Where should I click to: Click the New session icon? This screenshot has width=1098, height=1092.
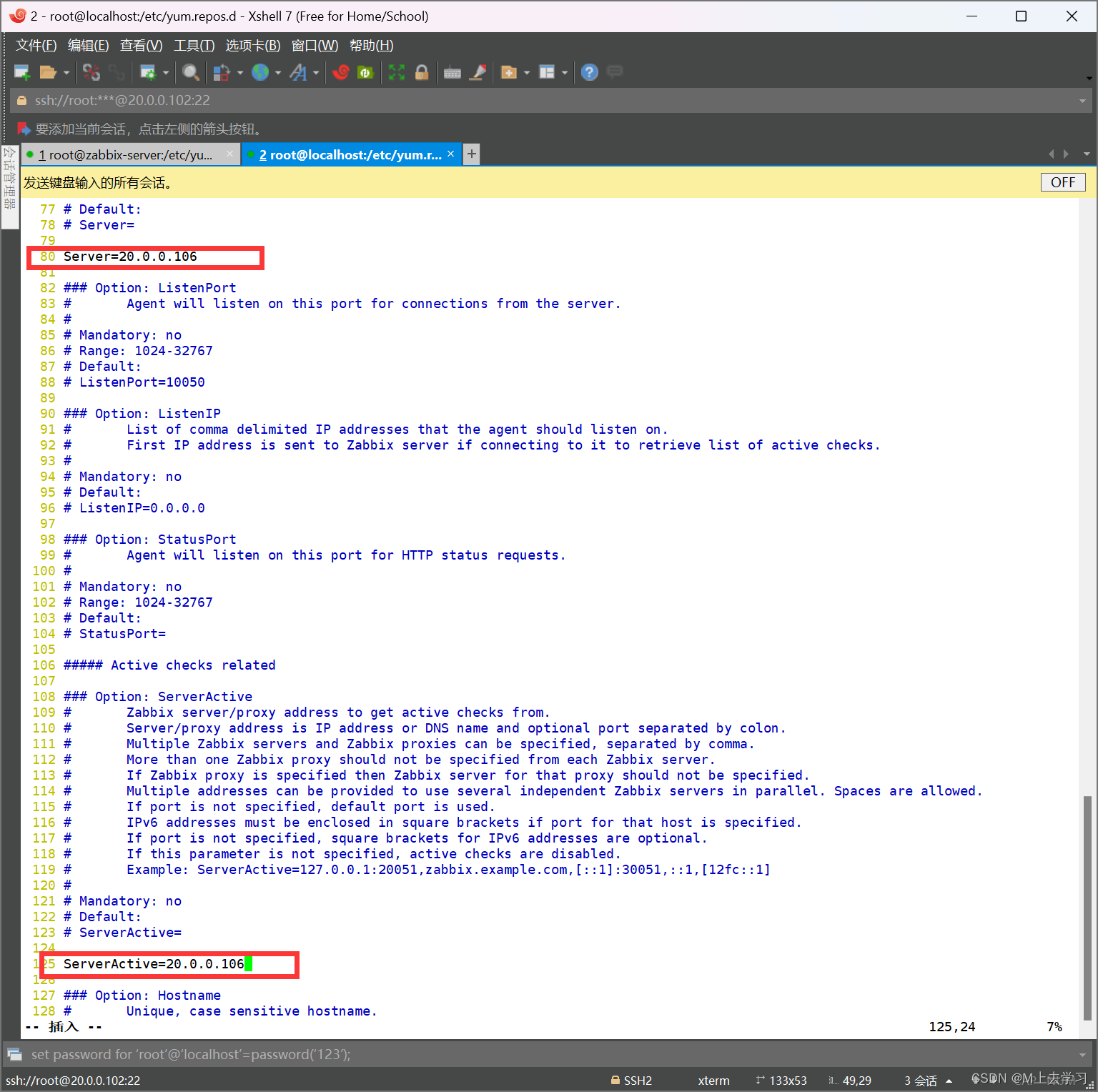[x=22, y=72]
